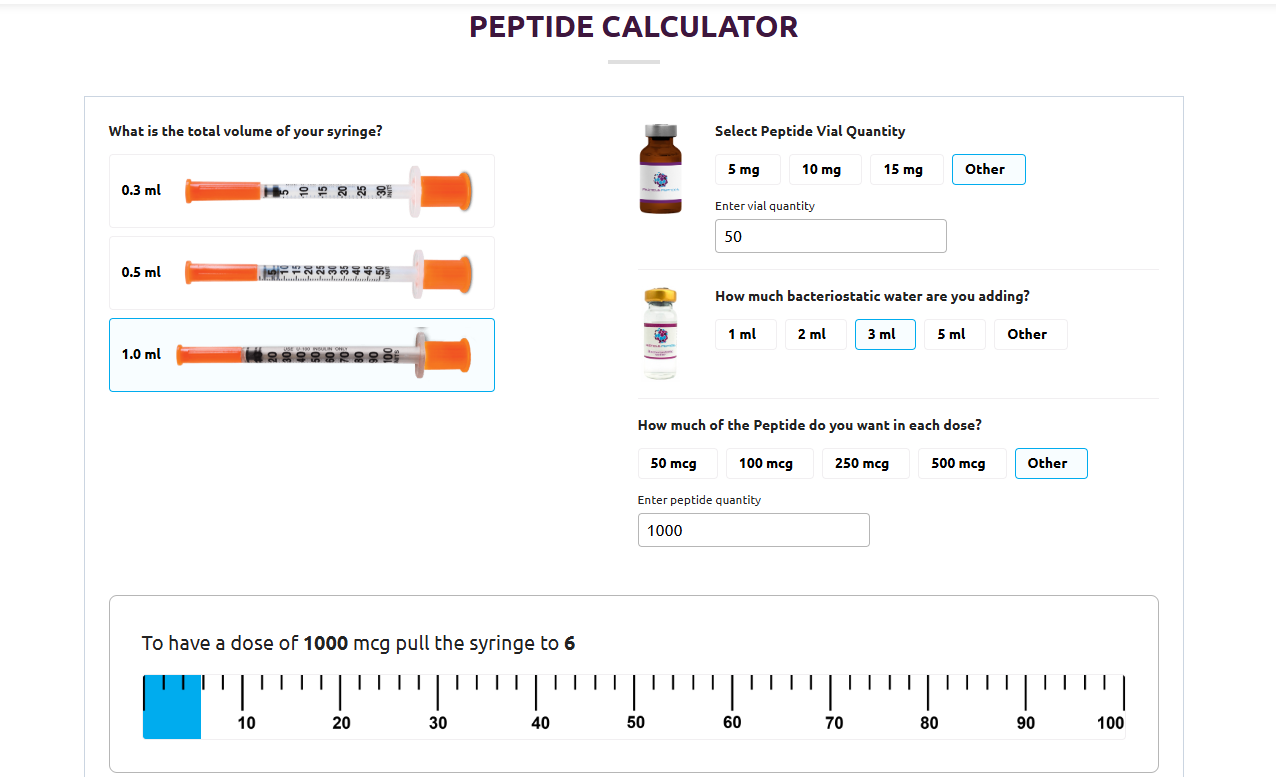Click the brown peptide vial image

click(x=660, y=169)
